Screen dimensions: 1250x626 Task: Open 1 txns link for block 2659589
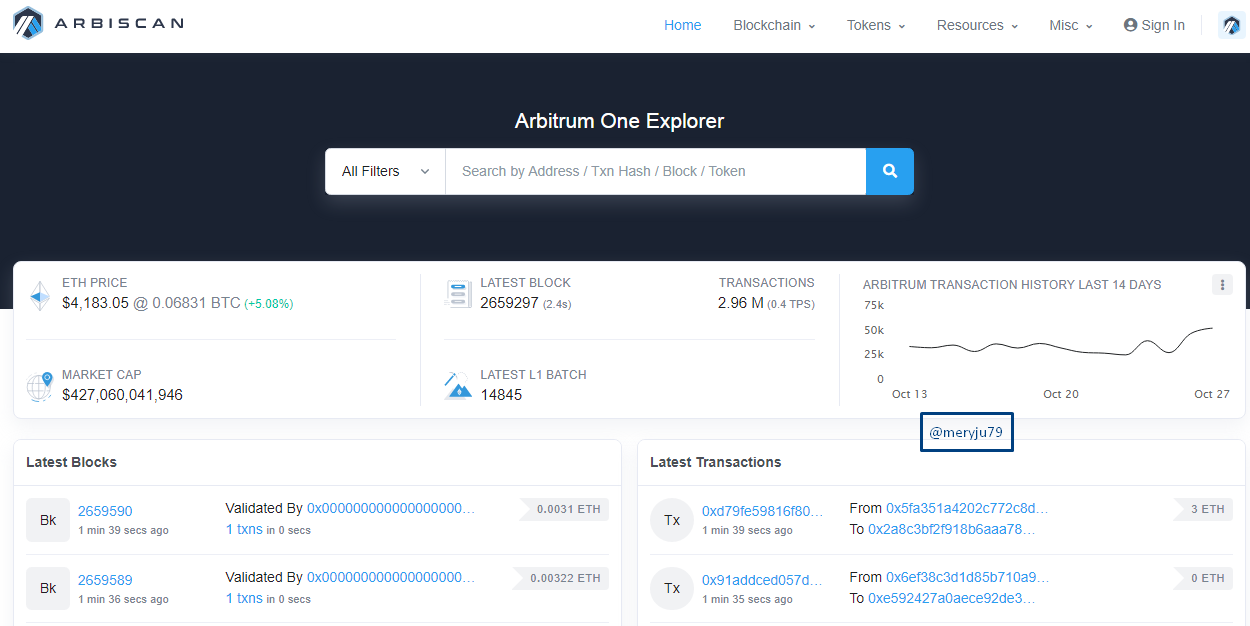click(244, 598)
